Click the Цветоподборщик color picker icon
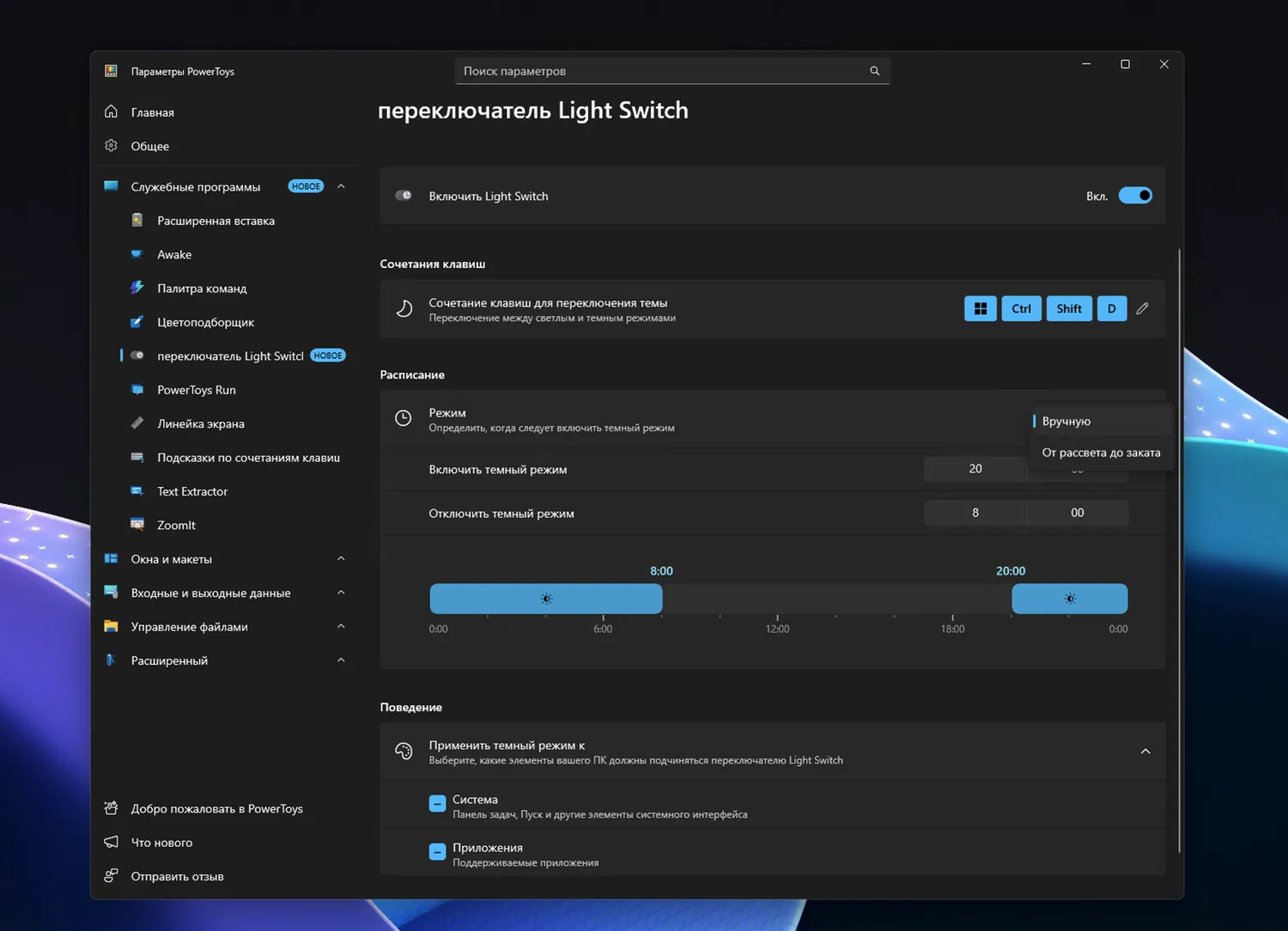Viewport: 1288px width, 931px height. [x=137, y=322]
